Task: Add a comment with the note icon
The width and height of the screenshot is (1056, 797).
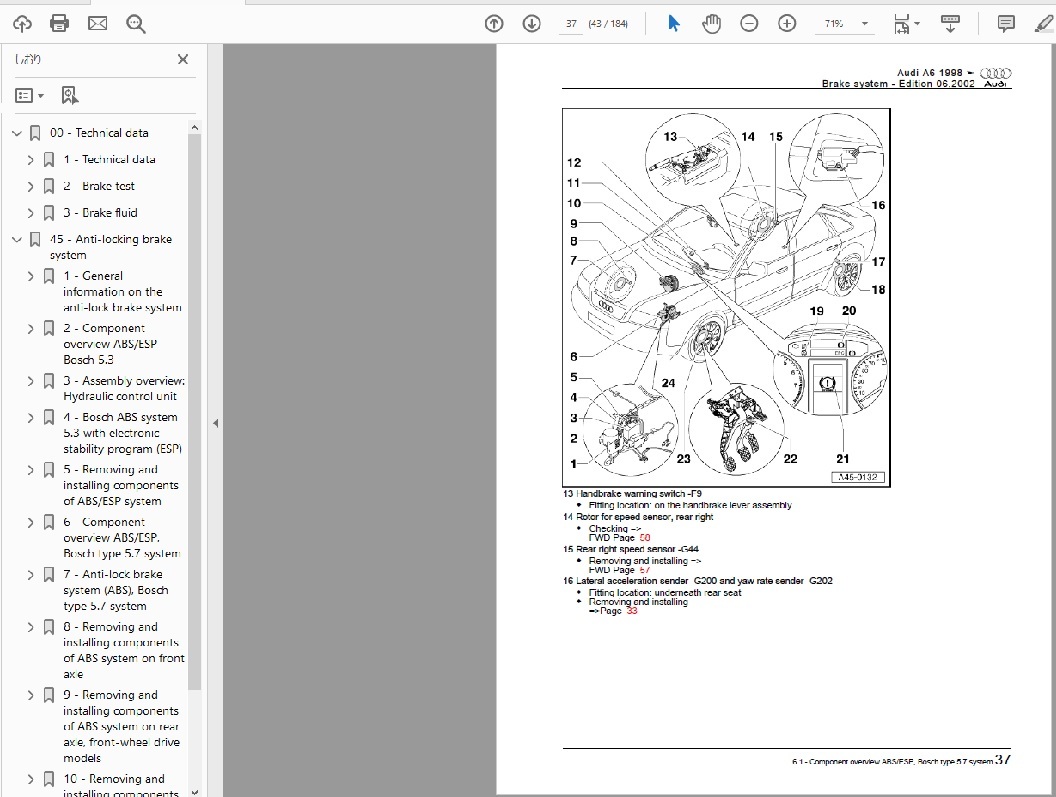Action: [1005, 24]
